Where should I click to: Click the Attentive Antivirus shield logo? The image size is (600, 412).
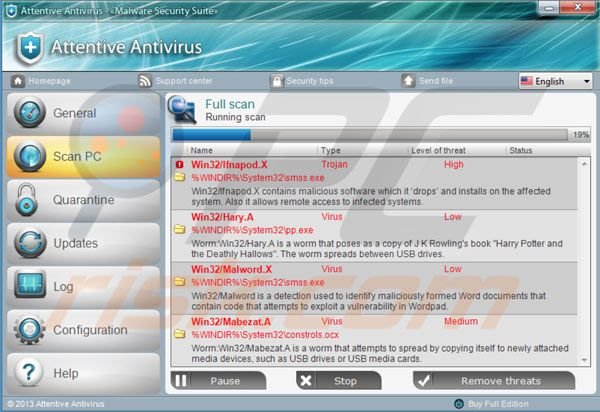point(30,48)
